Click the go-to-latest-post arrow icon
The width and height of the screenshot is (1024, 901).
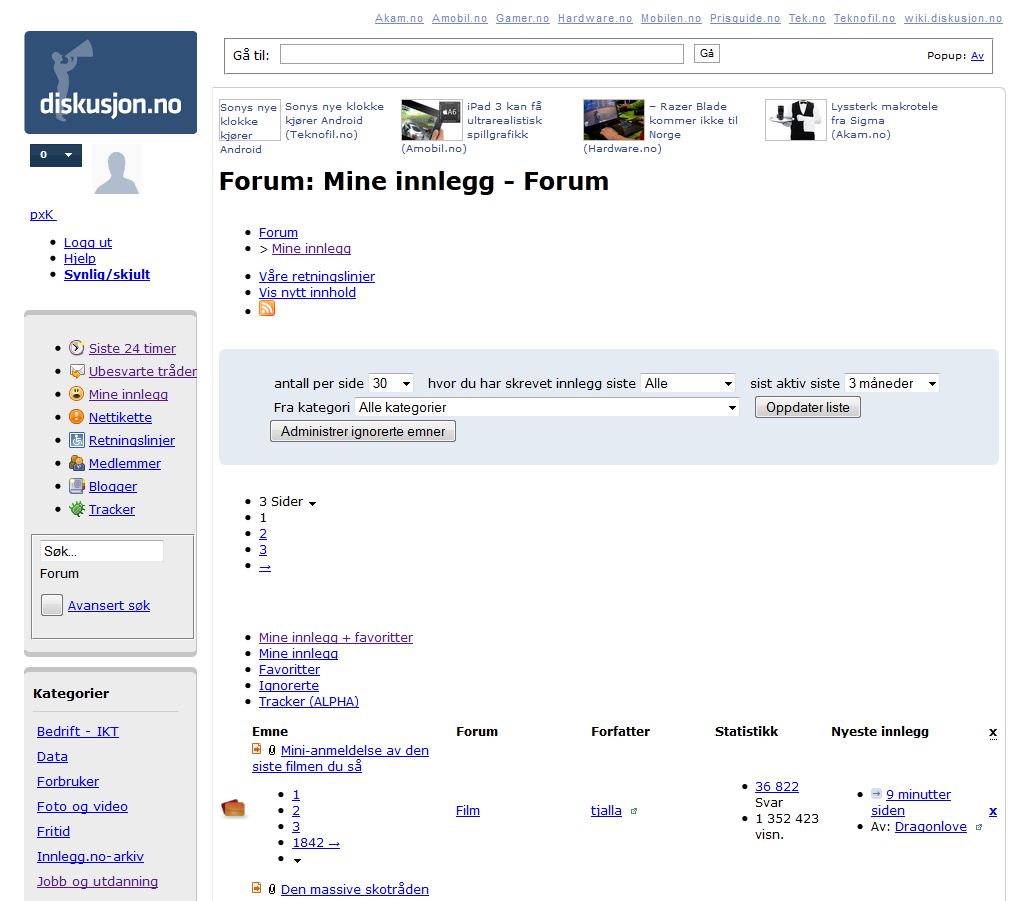876,794
